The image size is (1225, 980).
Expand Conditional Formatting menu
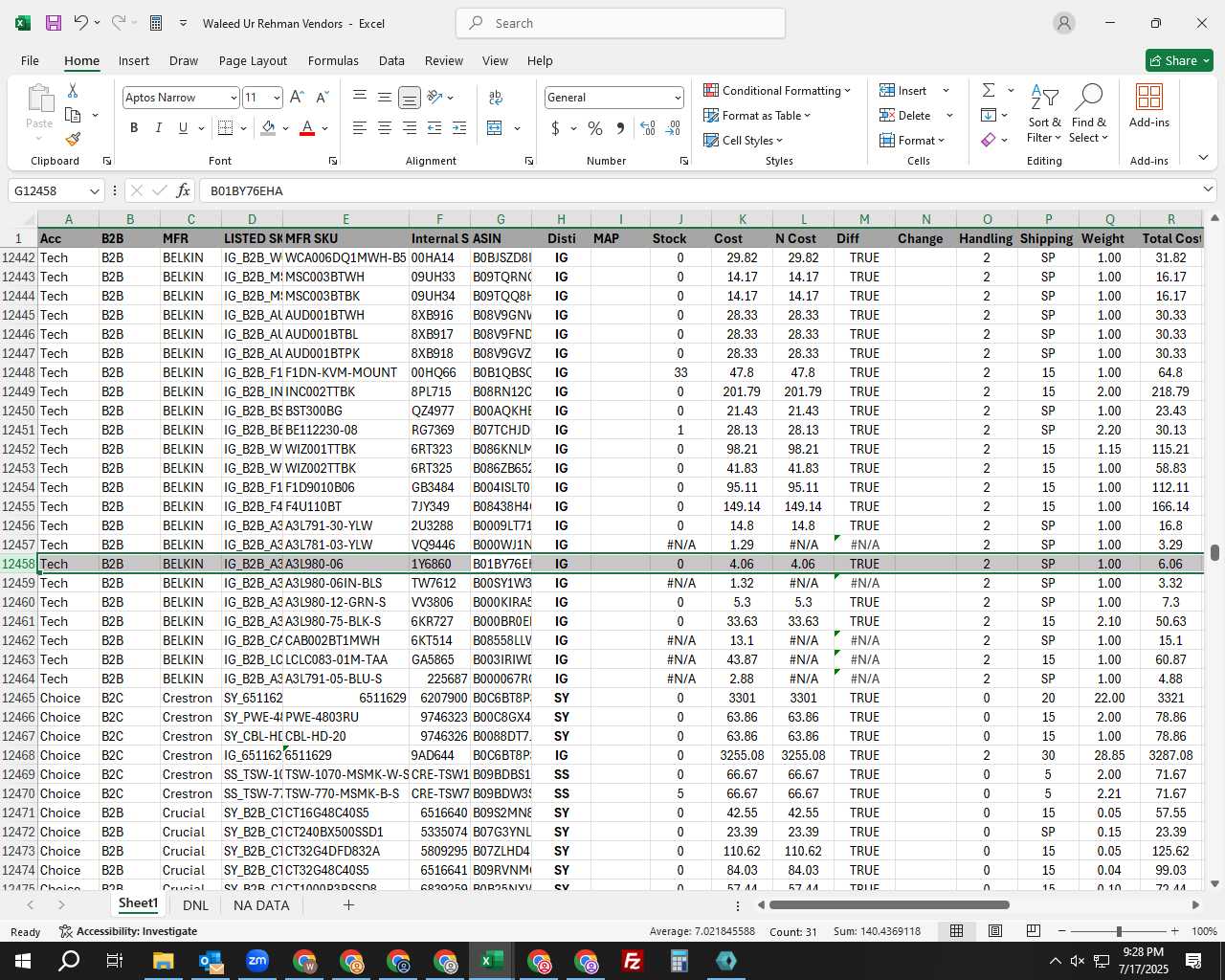pyautogui.click(x=777, y=90)
